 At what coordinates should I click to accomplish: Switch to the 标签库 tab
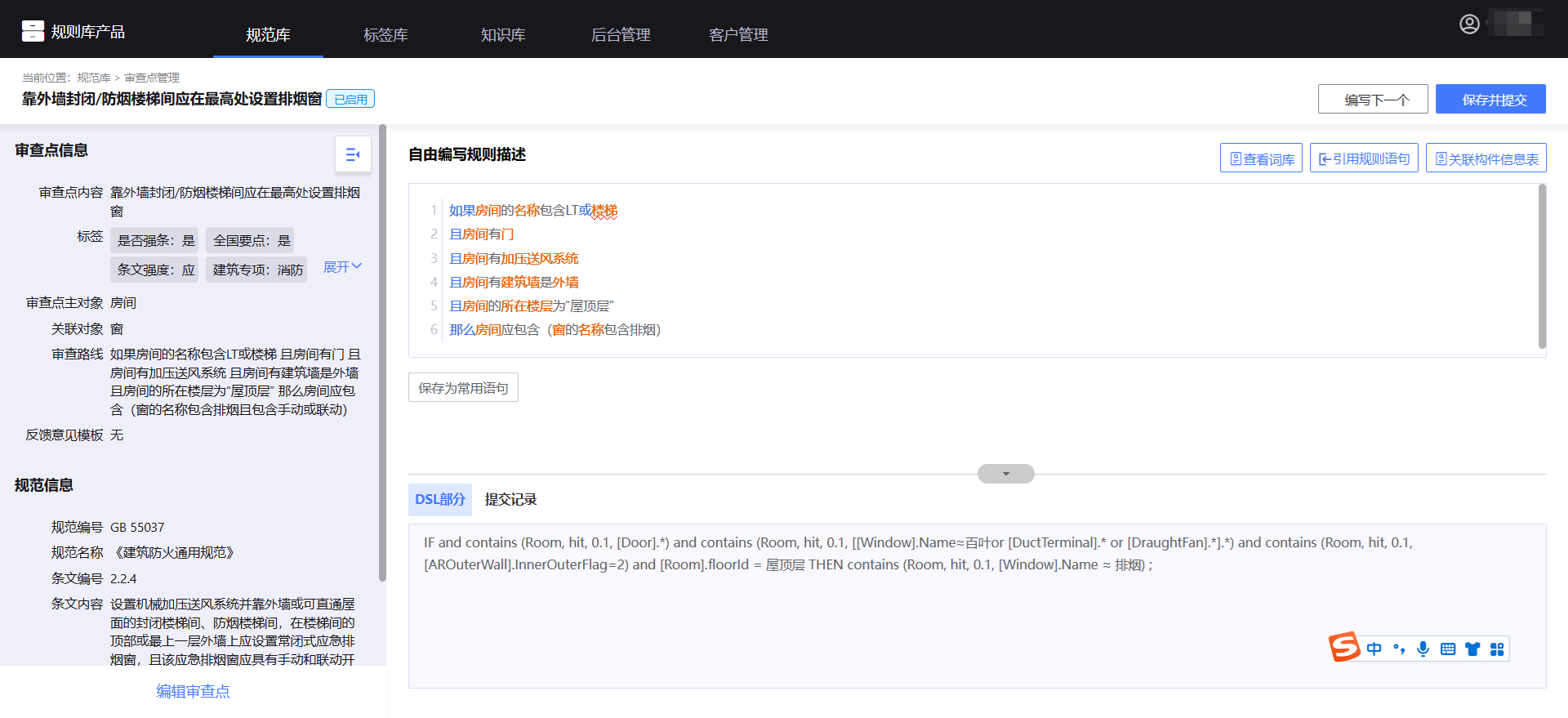point(385,34)
